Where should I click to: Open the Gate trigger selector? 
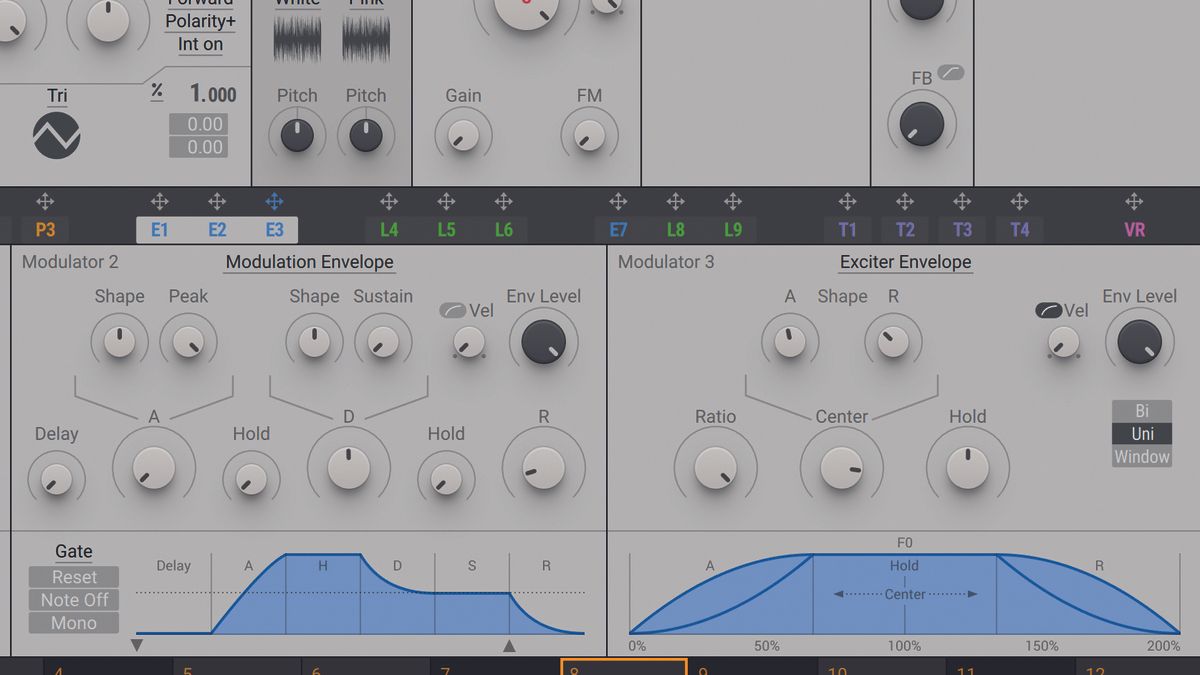(x=74, y=551)
